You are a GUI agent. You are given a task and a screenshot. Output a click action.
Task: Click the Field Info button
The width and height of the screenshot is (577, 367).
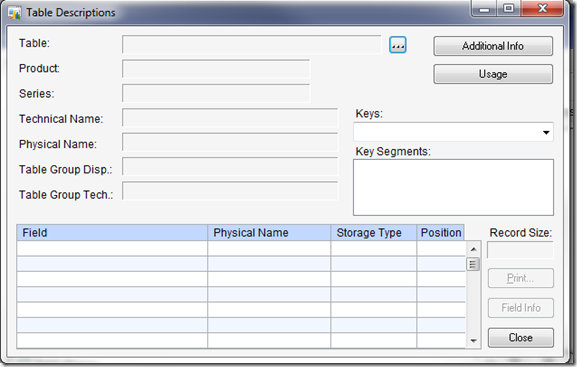521,308
